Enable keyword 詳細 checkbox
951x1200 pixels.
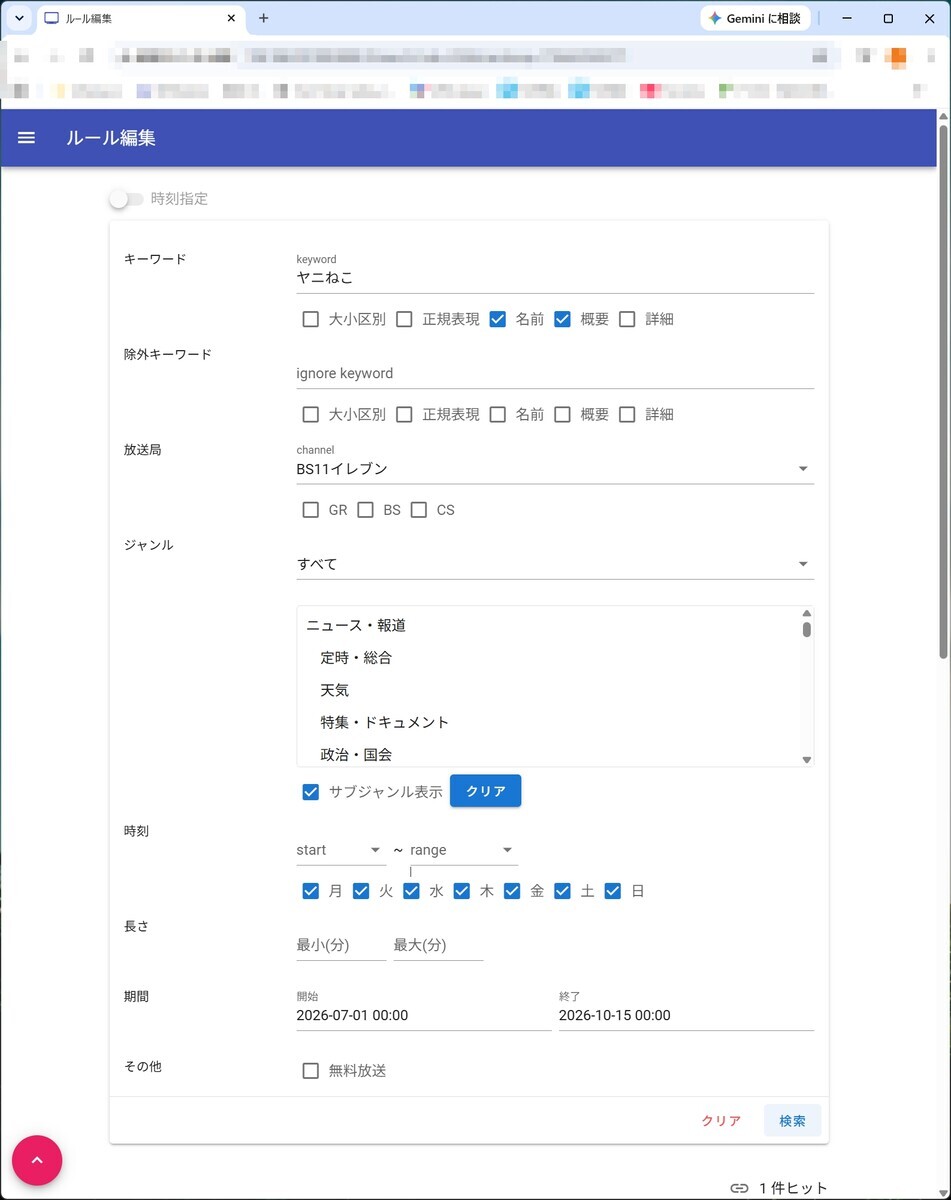click(x=627, y=319)
